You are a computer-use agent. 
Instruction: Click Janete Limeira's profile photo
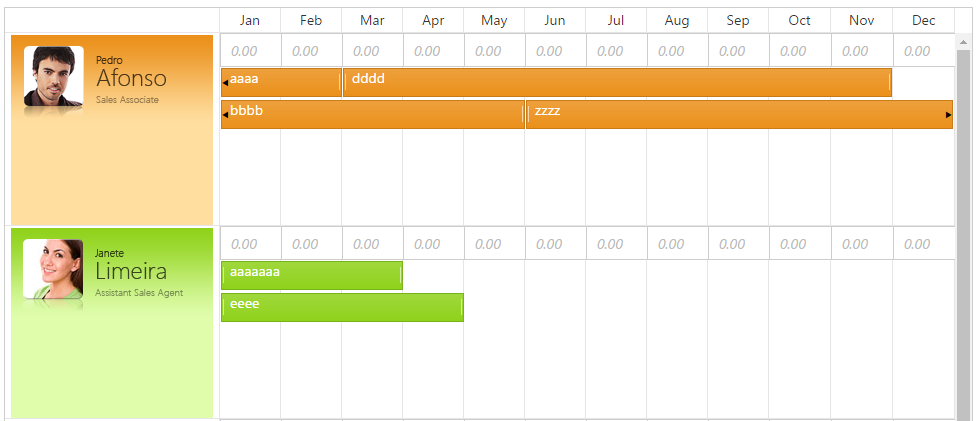click(53, 269)
